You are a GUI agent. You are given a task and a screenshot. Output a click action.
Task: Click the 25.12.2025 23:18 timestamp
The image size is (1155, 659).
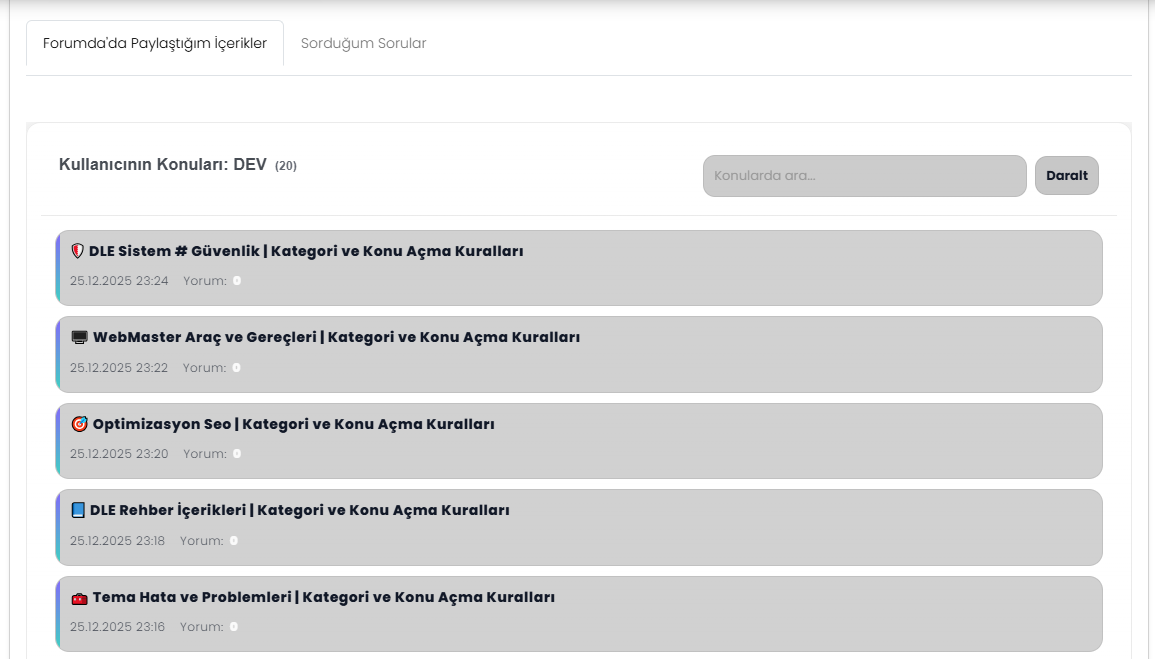pos(117,541)
